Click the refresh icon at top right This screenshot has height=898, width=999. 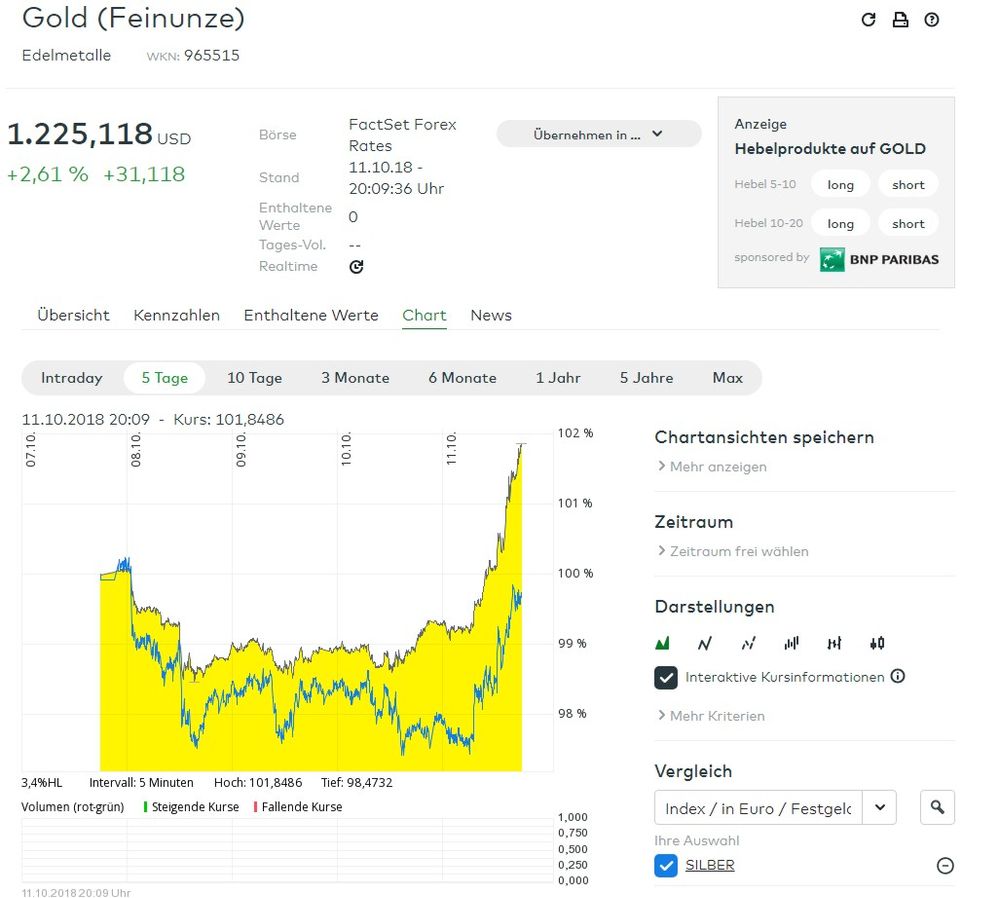pos(868,20)
